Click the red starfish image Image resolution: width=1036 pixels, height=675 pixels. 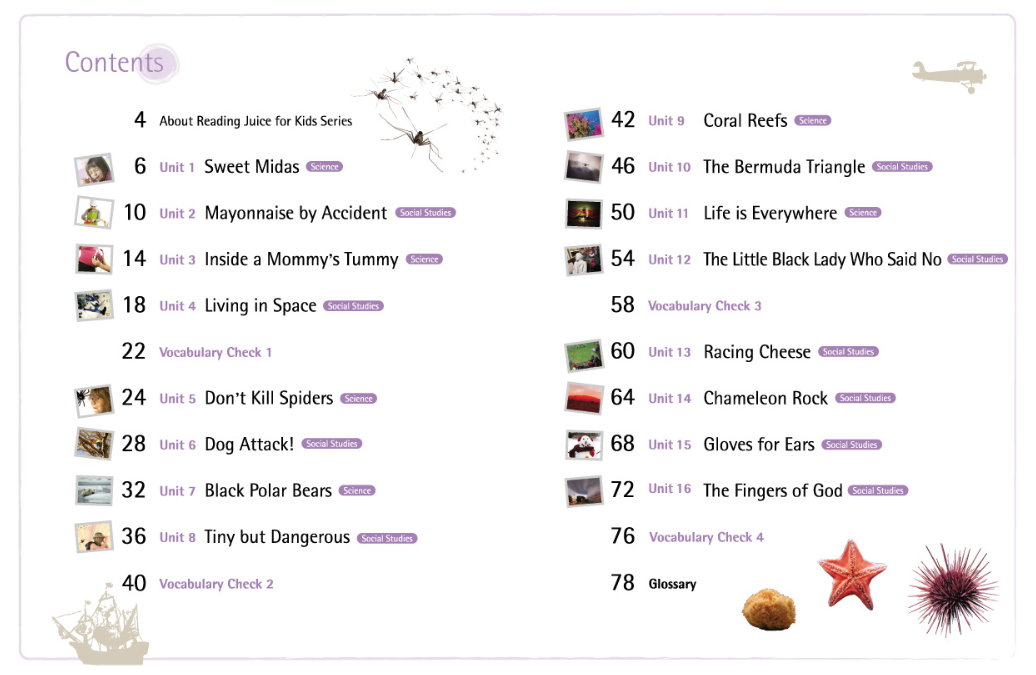pyautogui.click(x=851, y=572)
